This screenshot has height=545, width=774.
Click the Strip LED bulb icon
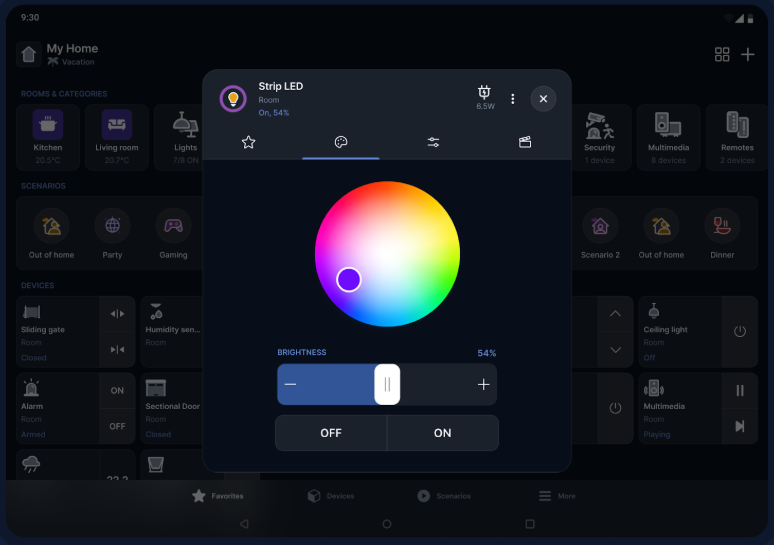pos(233,99)
